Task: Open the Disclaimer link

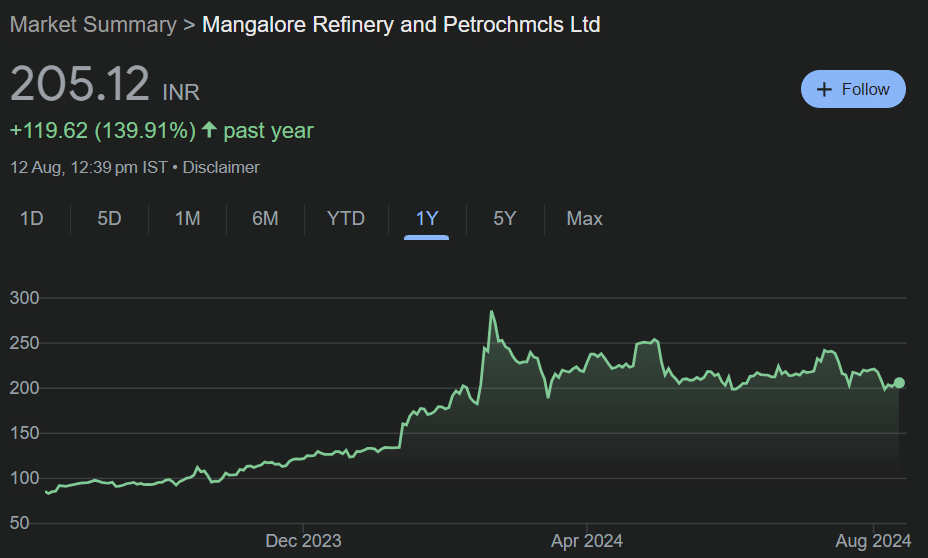Action: (x=221, y=167)
